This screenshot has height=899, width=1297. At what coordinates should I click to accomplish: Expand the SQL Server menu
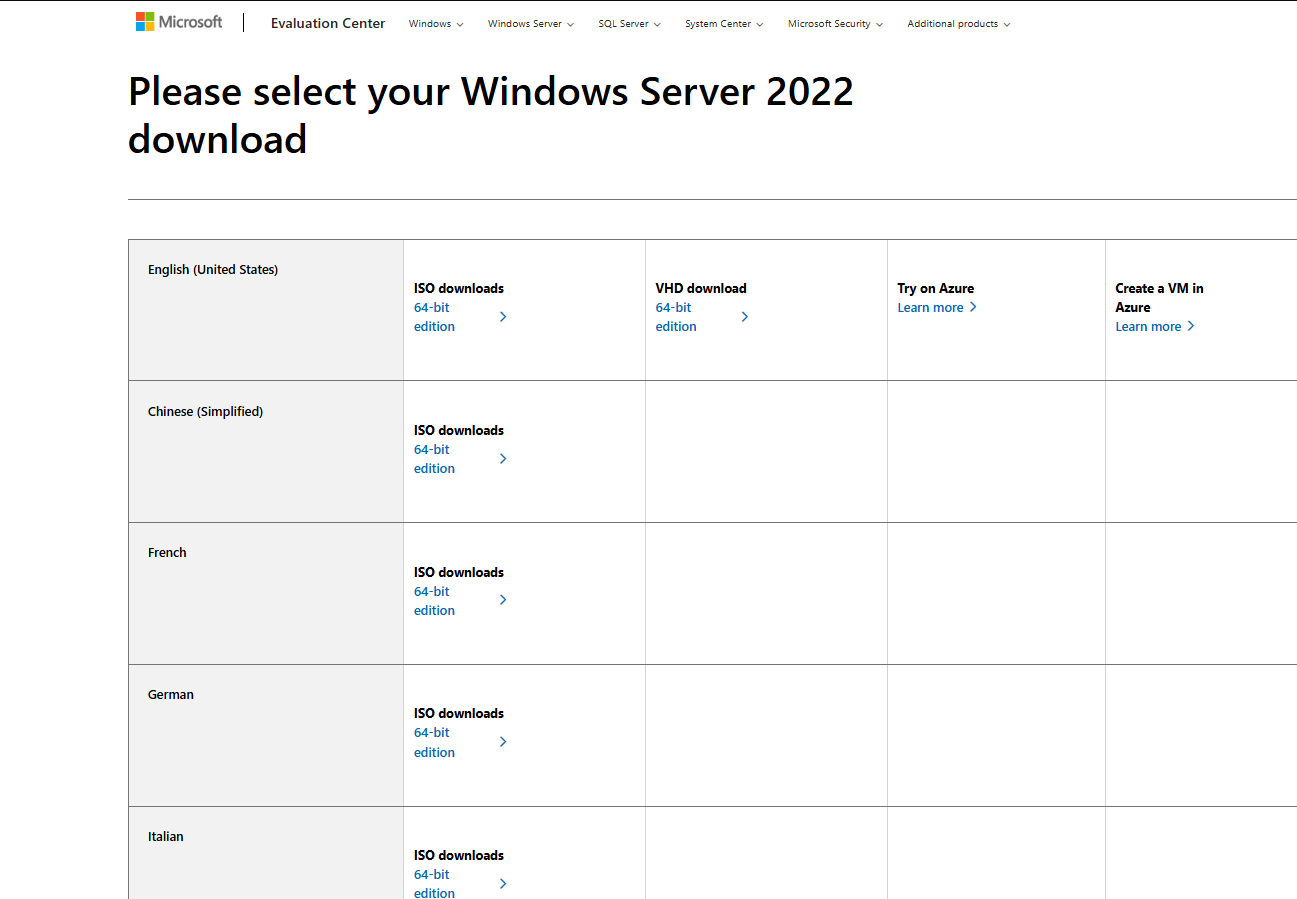630,24
